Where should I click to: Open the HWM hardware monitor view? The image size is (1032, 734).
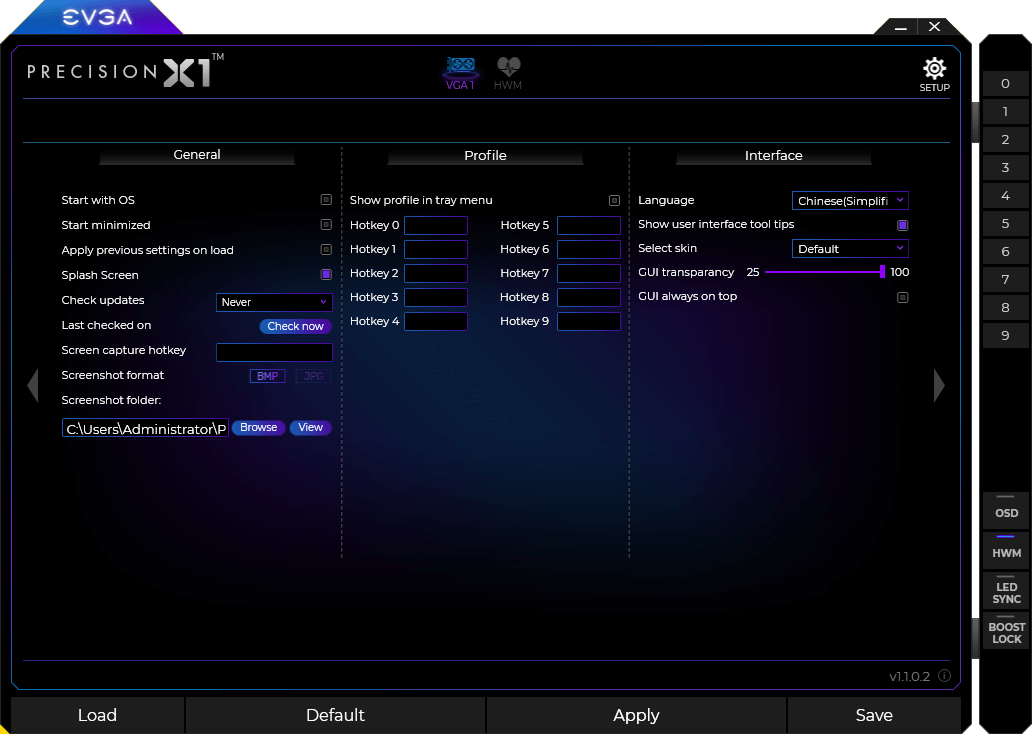click(x=507, y=74)
